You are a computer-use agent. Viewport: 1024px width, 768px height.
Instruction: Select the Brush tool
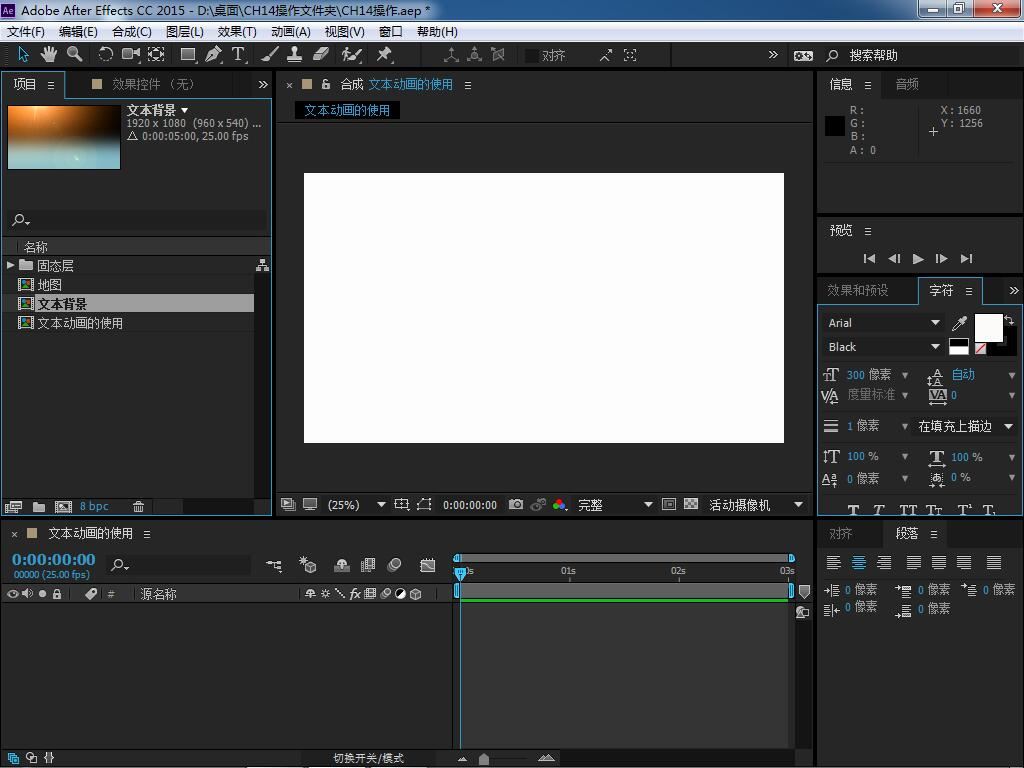point(270,55)
